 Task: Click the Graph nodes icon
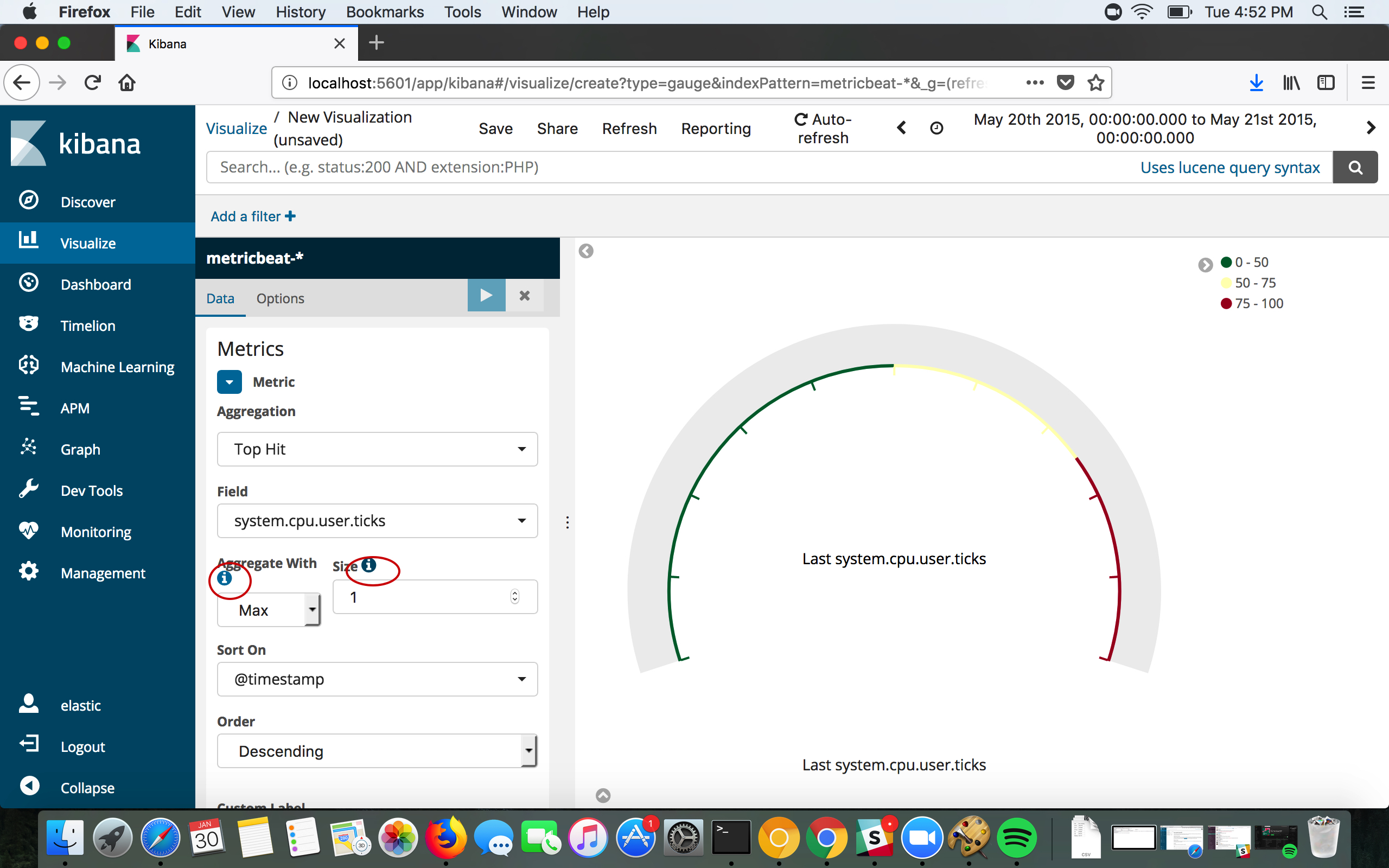pyautogui.click(x=29, y=448)
